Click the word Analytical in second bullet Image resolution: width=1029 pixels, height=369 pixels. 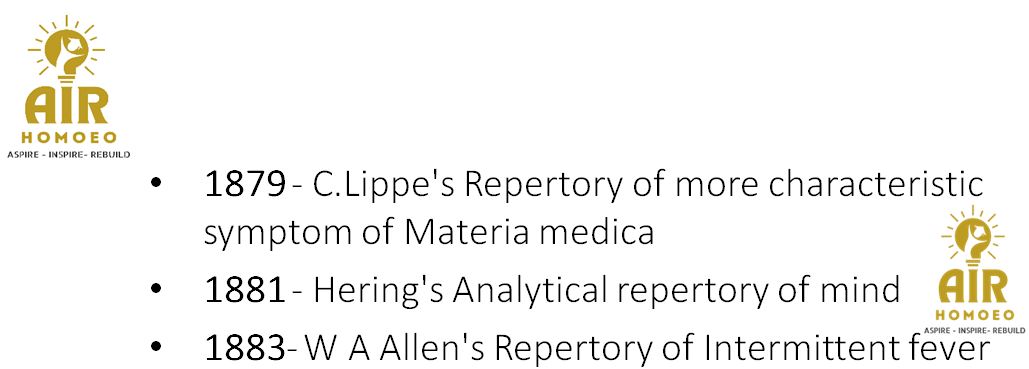(511, 292)
